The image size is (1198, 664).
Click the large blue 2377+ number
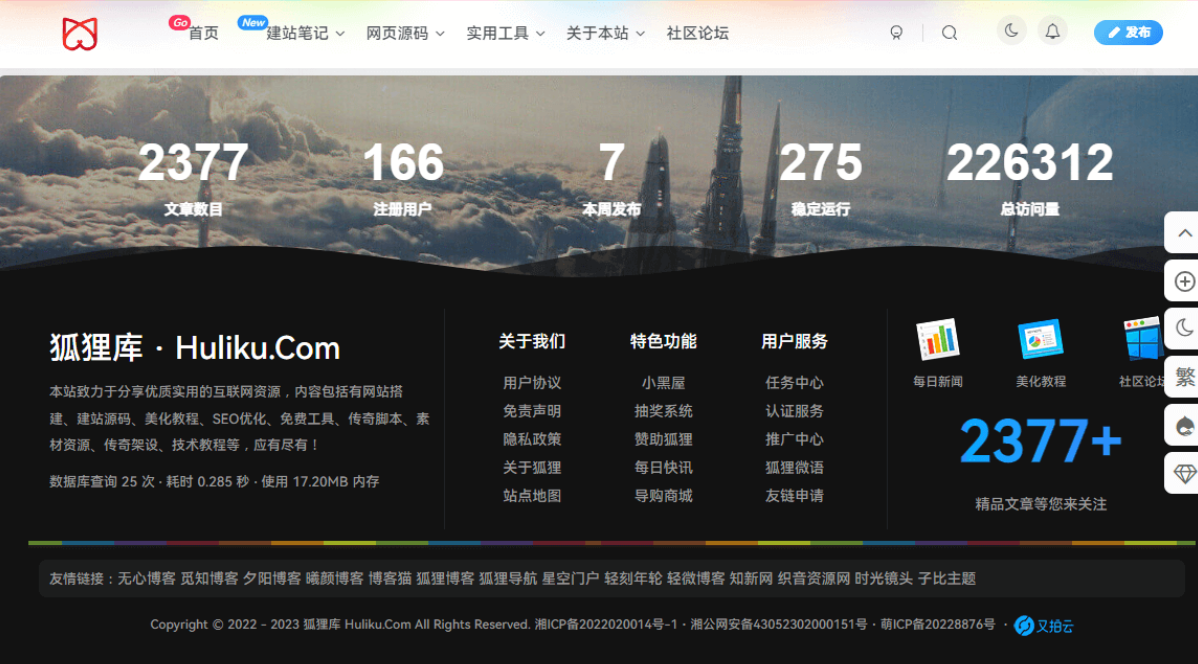(x=1041, y=442)
